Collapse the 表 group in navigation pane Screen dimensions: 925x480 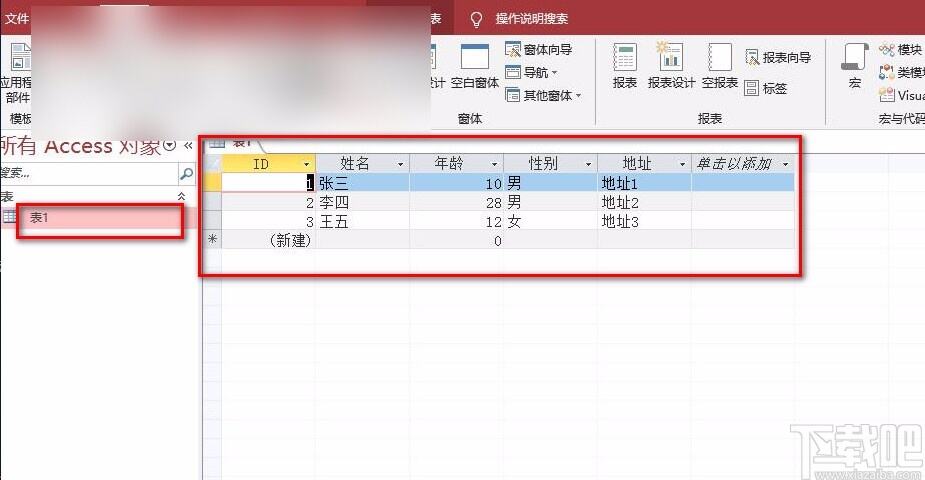(181, 196)
